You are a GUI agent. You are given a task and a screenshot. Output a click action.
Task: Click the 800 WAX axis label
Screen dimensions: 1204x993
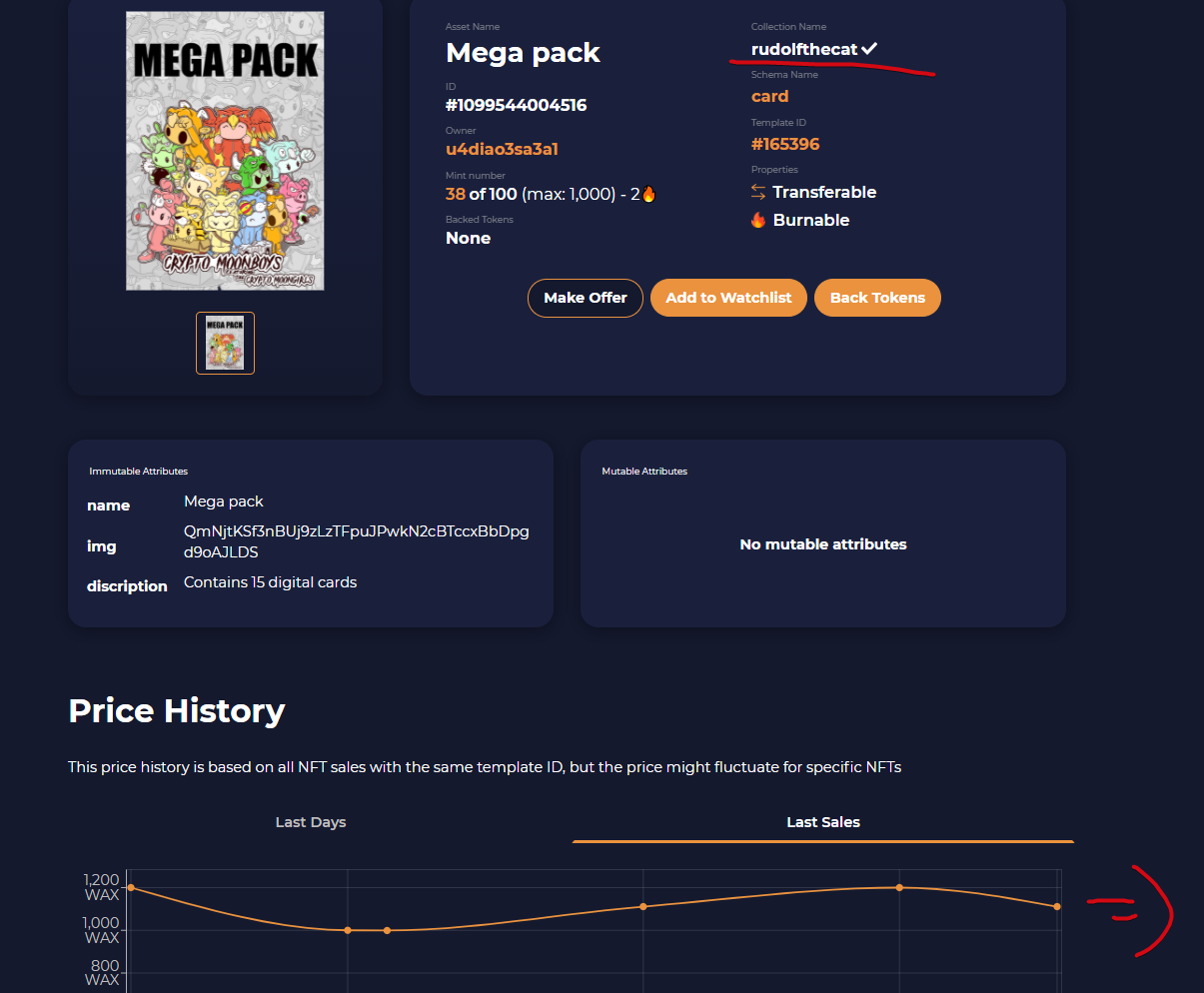tap(104, 973)
